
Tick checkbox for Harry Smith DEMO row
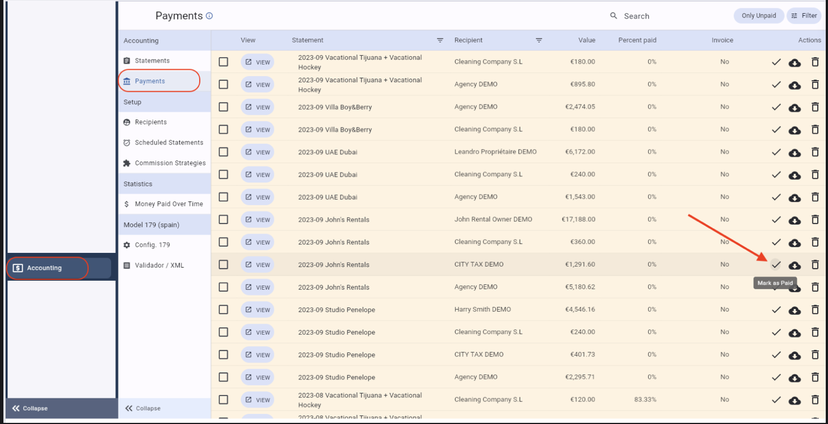point(223,310)
